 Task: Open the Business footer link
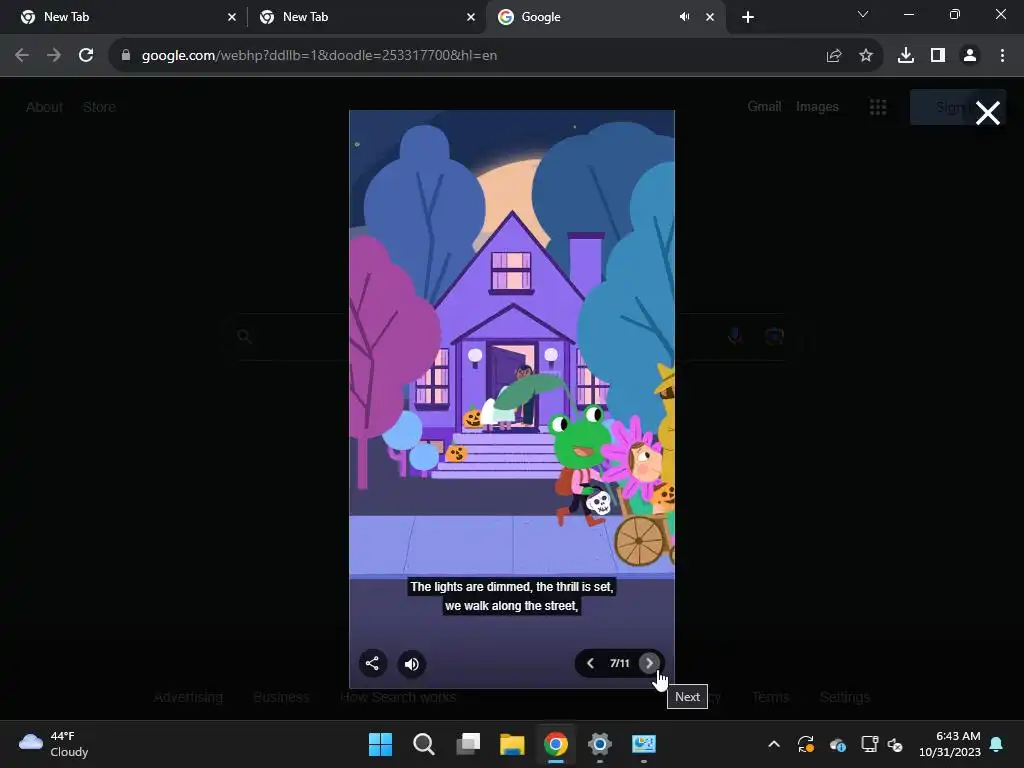[x=281, y=697]
